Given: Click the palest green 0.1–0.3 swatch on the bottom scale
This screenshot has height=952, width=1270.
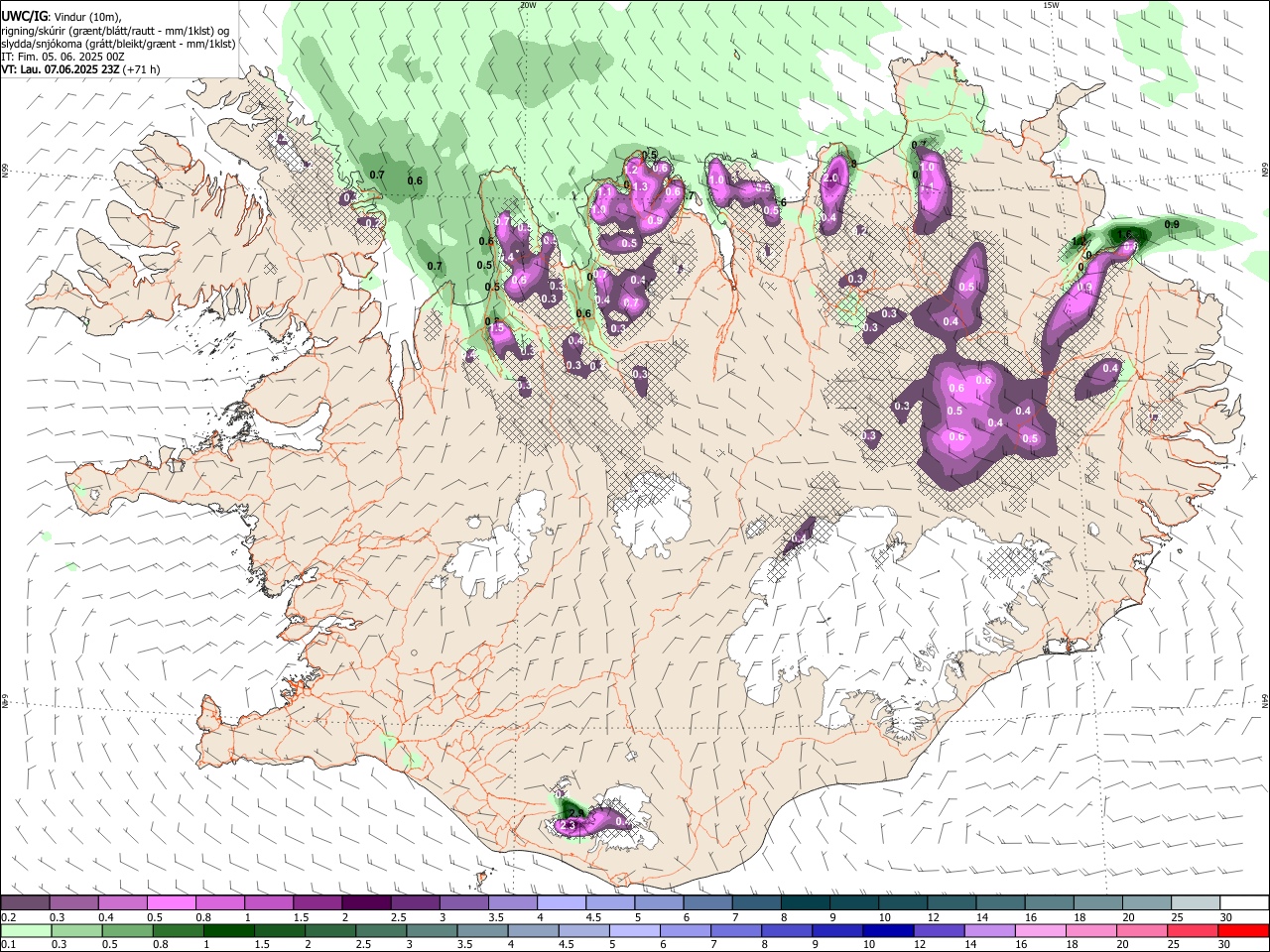Looking at the screenshot, I should 26,931.
